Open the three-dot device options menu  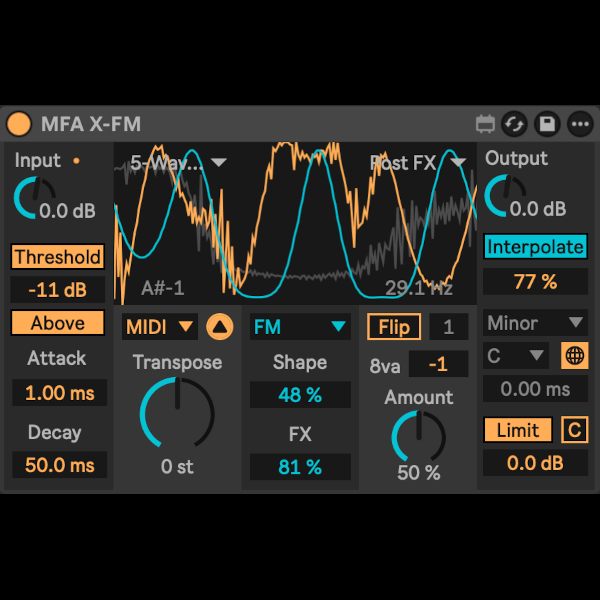580,124
